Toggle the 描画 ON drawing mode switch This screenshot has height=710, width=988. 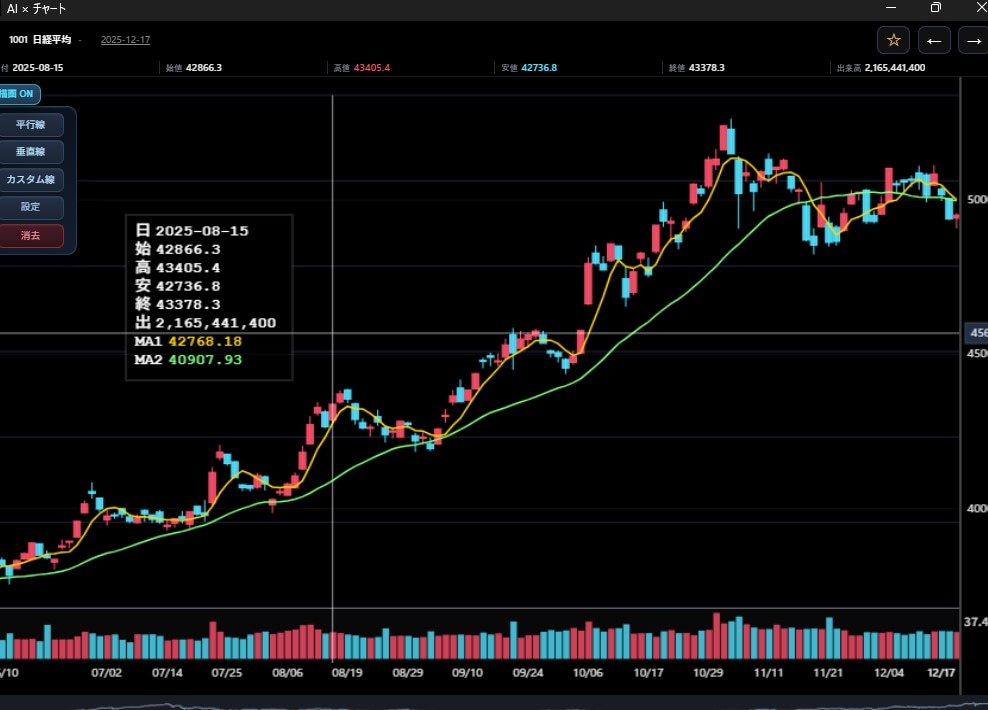[x=18, y=94]
